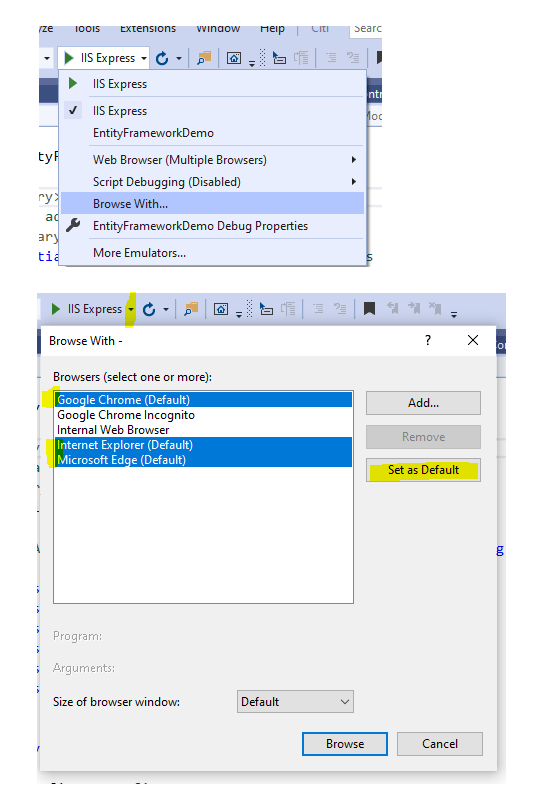Toggle the checked IIS Express menu entry
This screenshot has width=546, height=808.
click(212, 111)
